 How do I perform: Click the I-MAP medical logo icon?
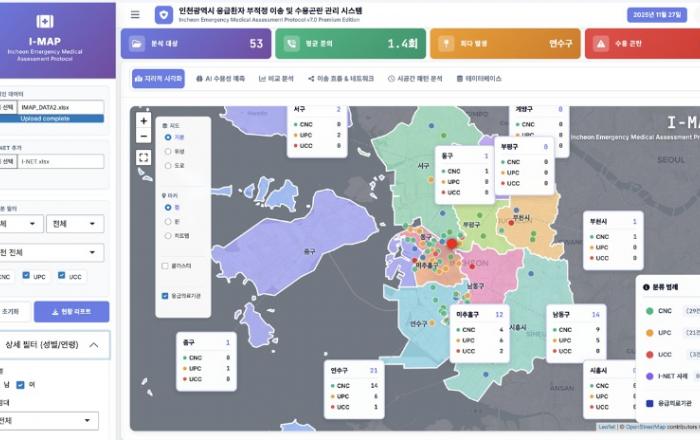click(45, 21)
